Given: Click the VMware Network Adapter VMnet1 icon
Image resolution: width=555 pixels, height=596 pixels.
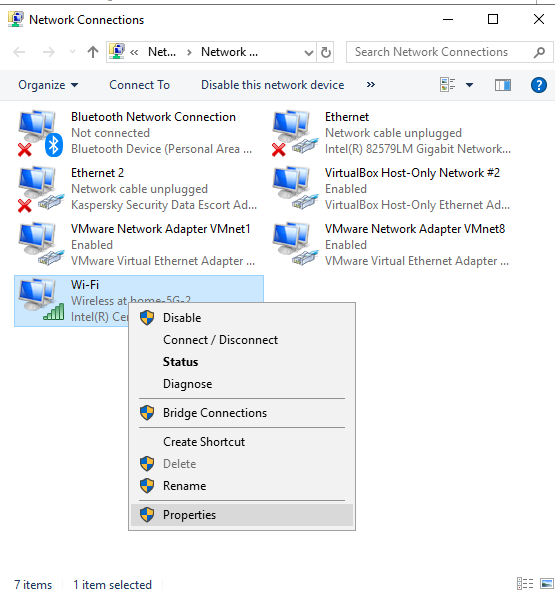Looking at the screenshot, I should pyautogui.click(x=40, y=245).
